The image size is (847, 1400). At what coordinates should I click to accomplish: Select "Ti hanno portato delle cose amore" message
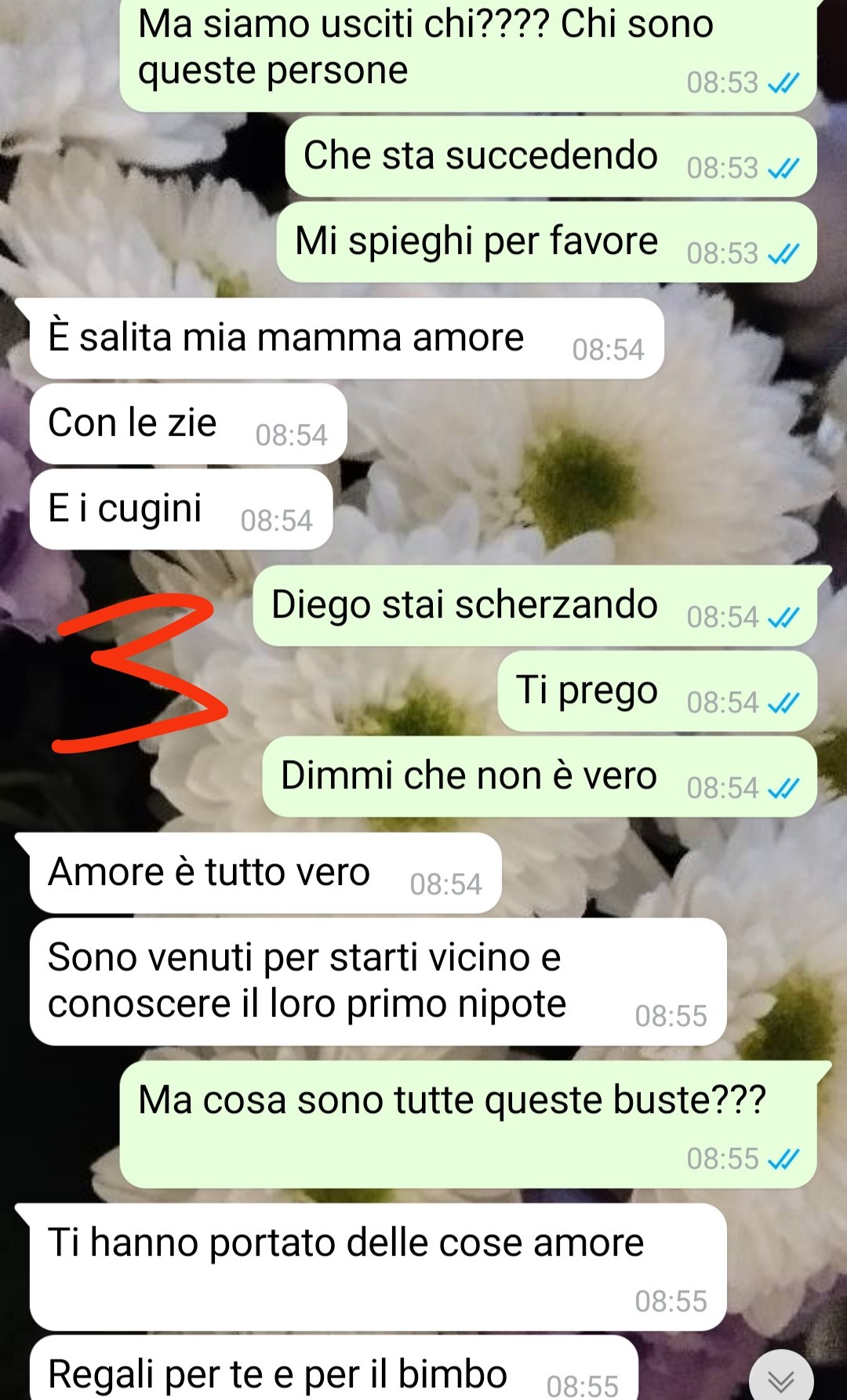pyautogui.click(x=378, y=1267)
